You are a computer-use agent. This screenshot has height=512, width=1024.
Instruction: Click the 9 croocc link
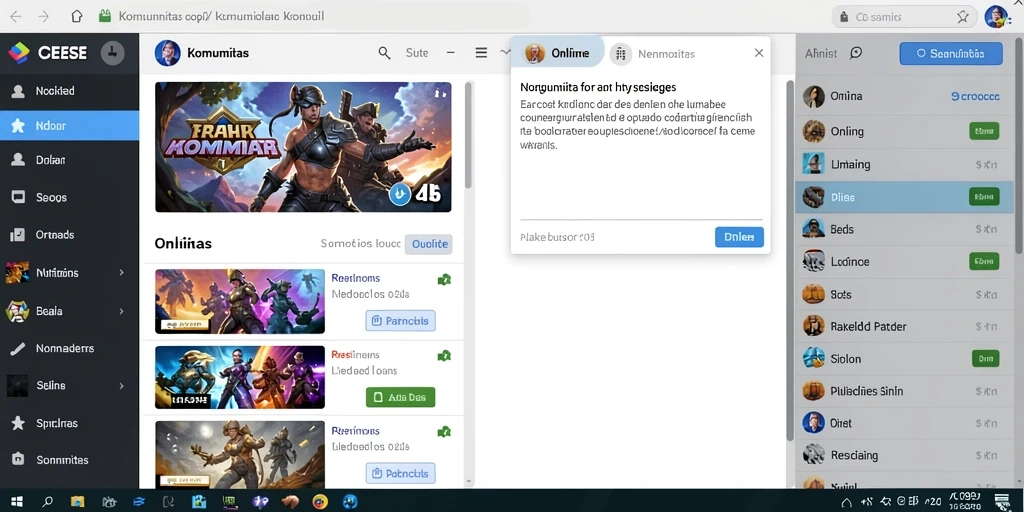pyautogui.click(x=975, y=96)
